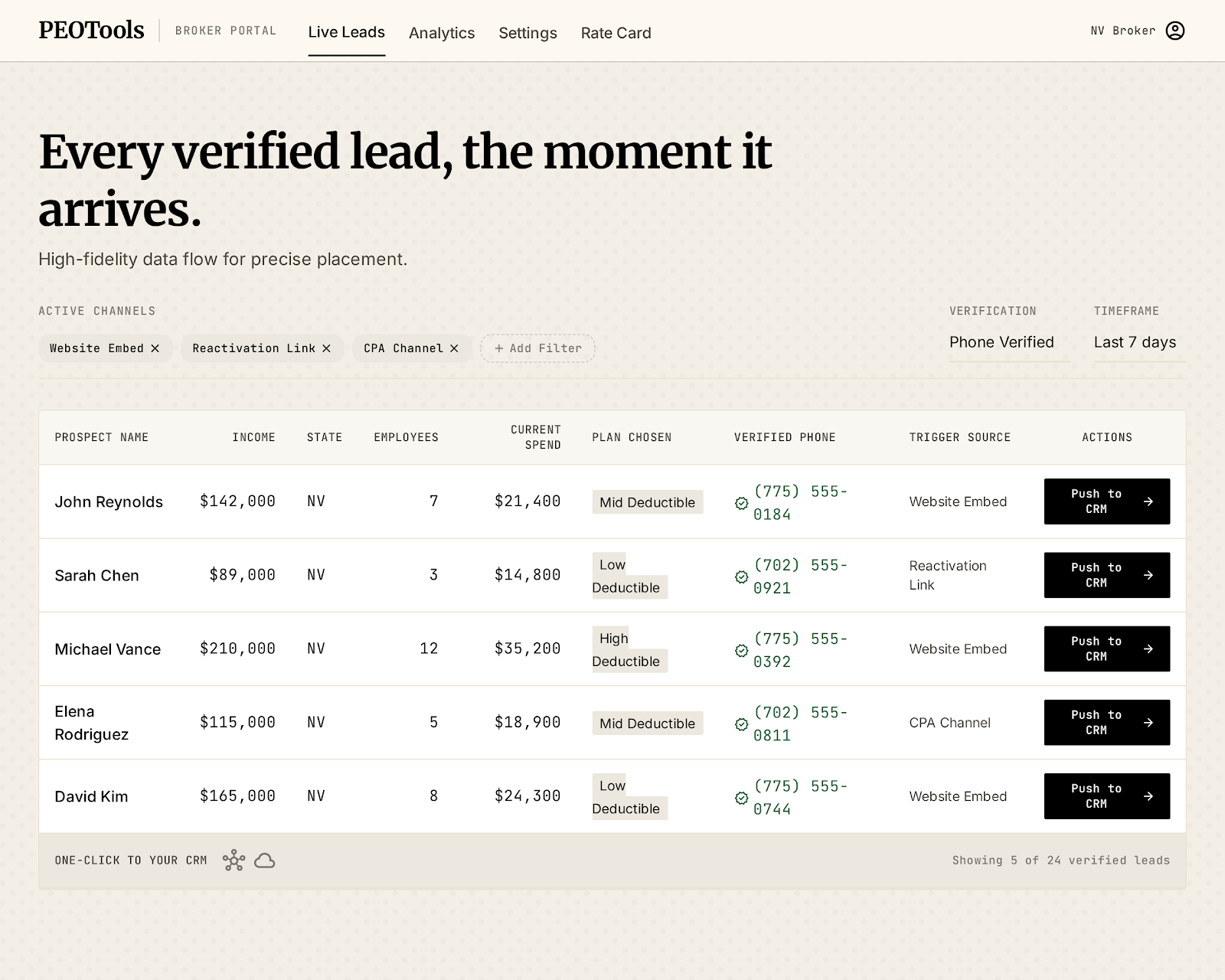The width and height of the screenshot is (1225, 980).
Task: Click the Add Filter button
Action: coord(537,348)
